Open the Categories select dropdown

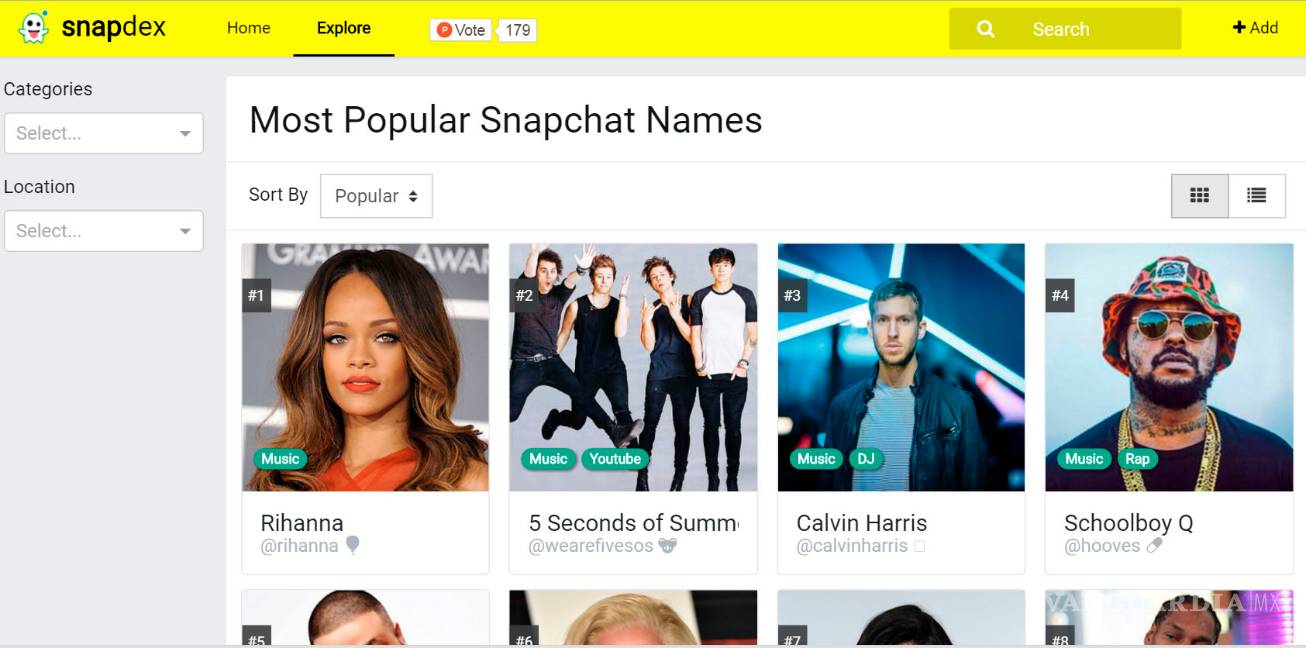pyautogui.click(x=104, y=133)
